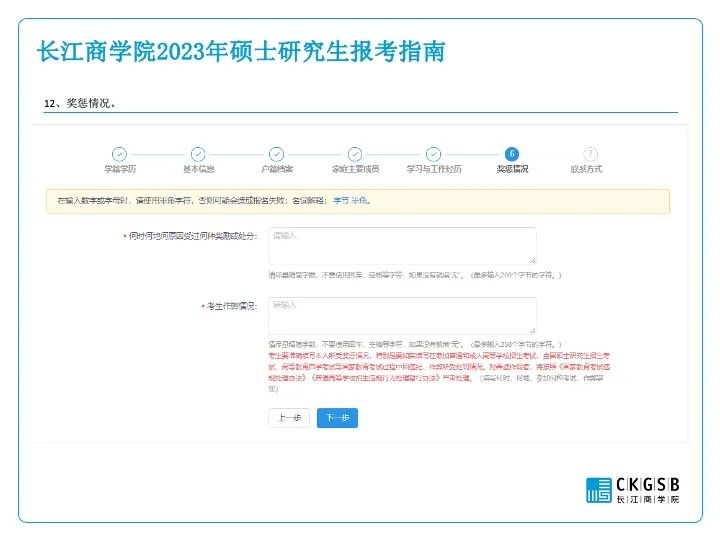Open the 联系方式 step label

pos(586,169)
